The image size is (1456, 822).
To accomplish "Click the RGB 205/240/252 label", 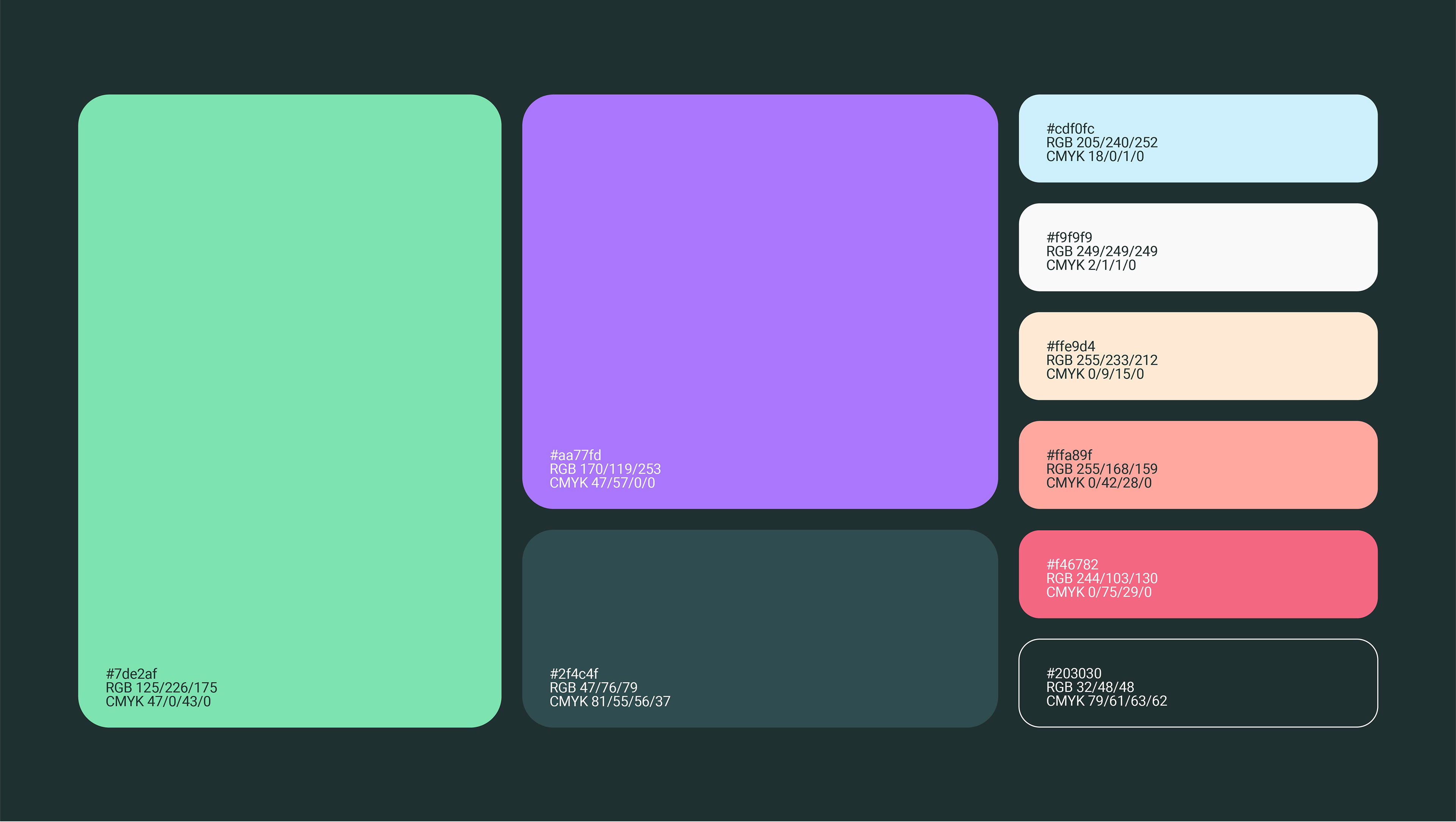I will click(x=1101, y=143).
